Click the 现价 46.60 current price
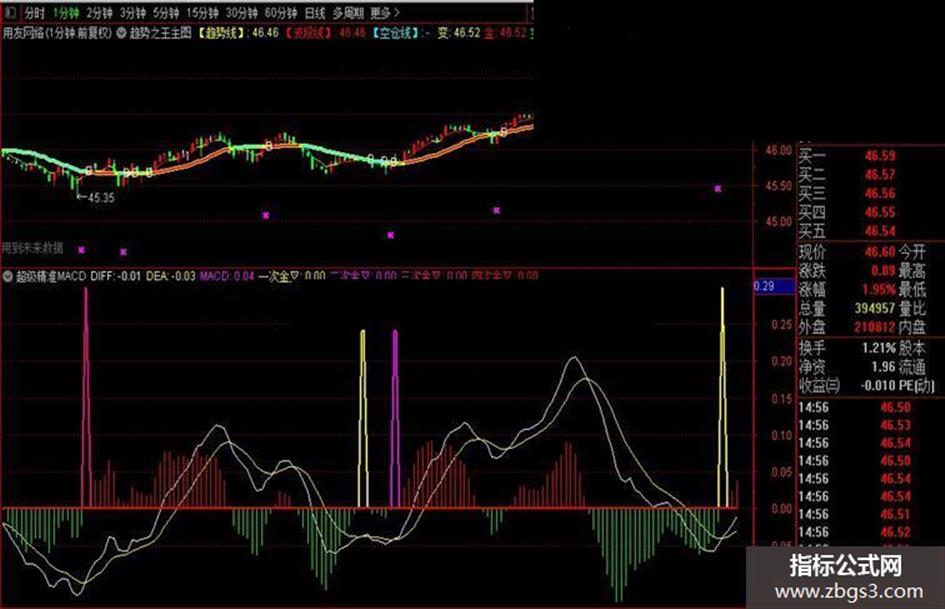Screen dimensions: 945x609 click(x=880, y=252)
